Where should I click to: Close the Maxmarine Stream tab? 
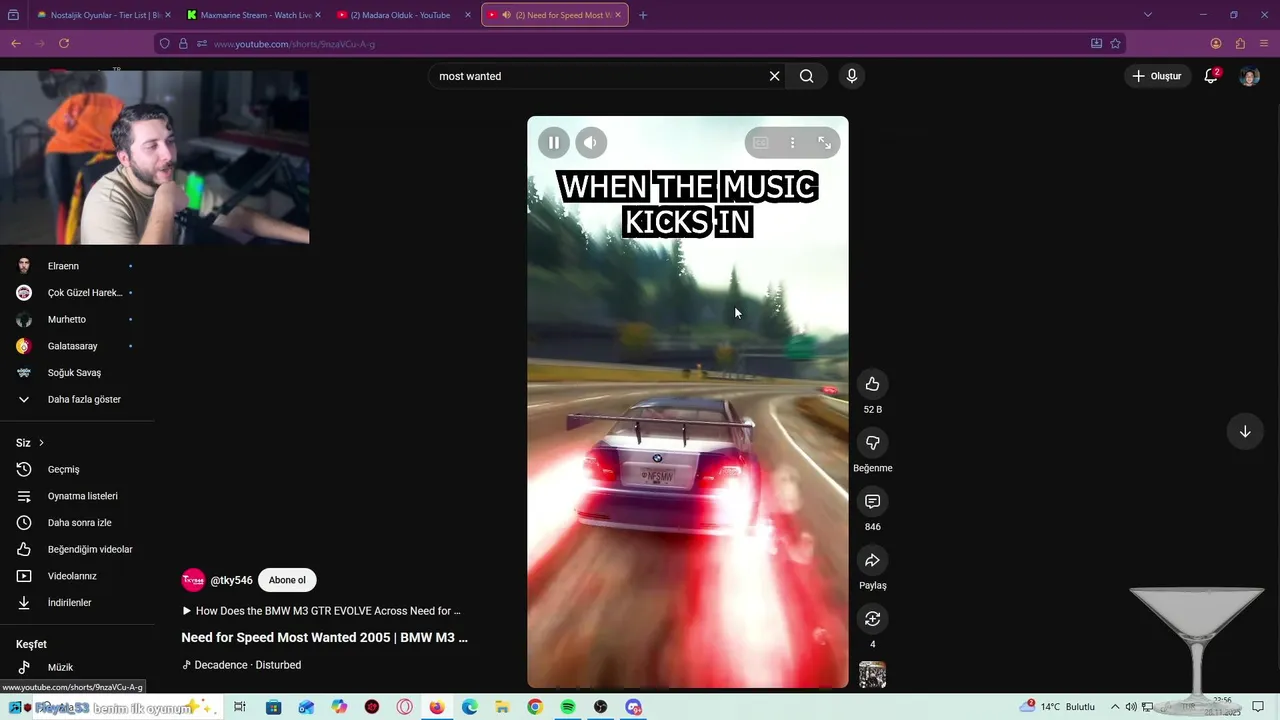click(x=317, y=15)
